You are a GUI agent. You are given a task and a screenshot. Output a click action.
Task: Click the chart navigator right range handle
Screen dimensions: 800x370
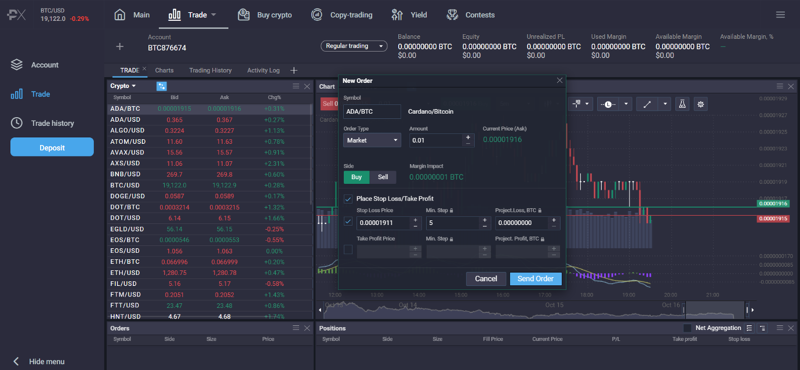point(747,309)
